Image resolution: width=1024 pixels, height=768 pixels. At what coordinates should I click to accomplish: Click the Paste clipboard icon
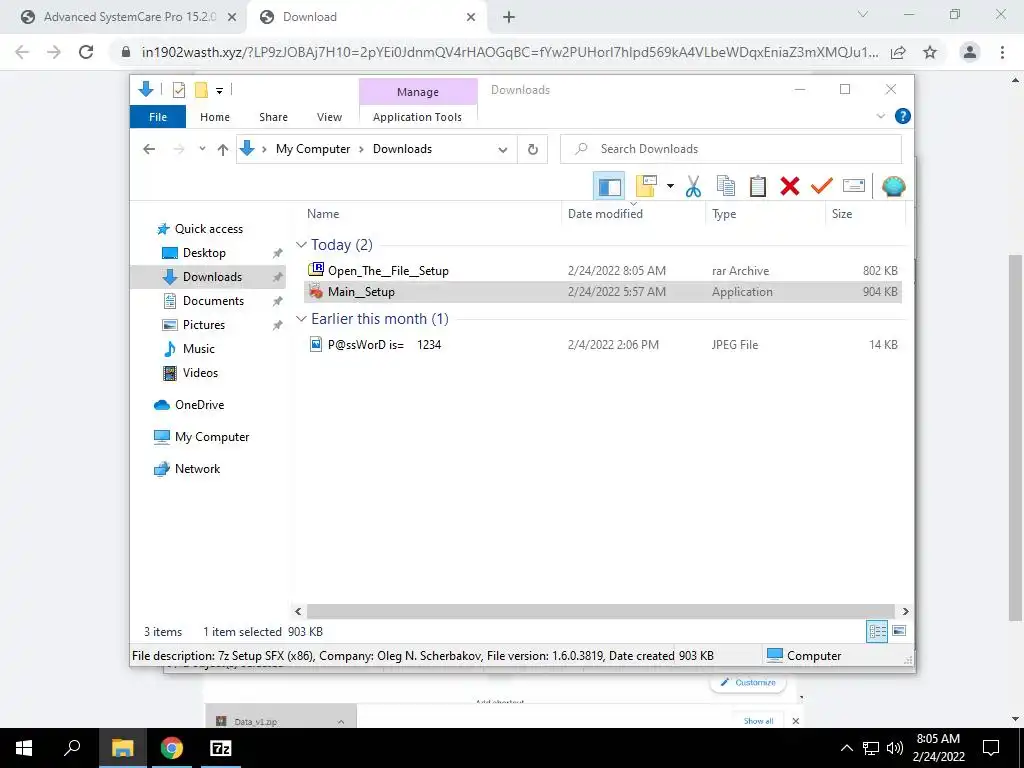pos(758,186)
